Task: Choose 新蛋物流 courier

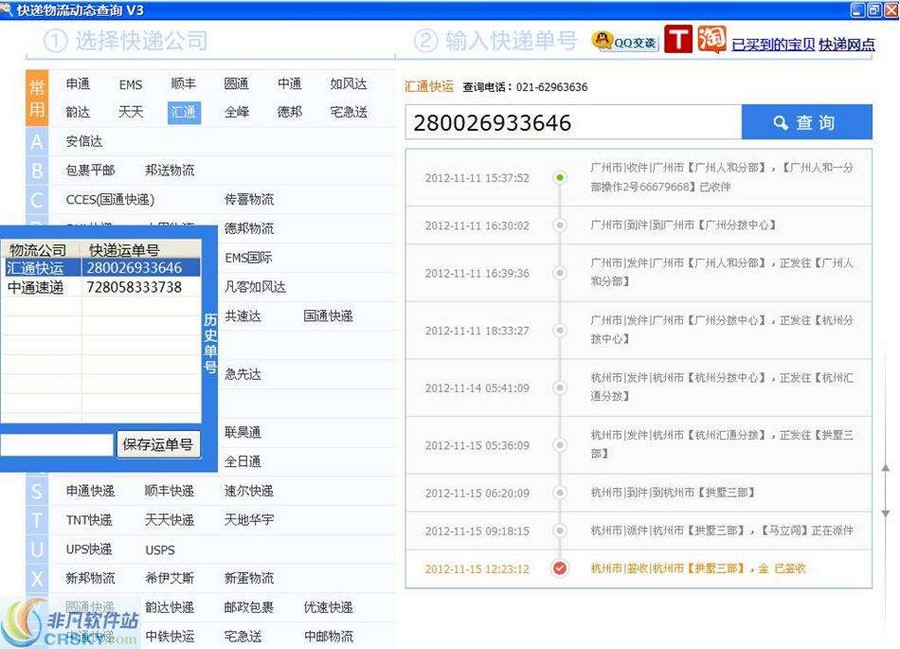Action: tap(249, 578)
